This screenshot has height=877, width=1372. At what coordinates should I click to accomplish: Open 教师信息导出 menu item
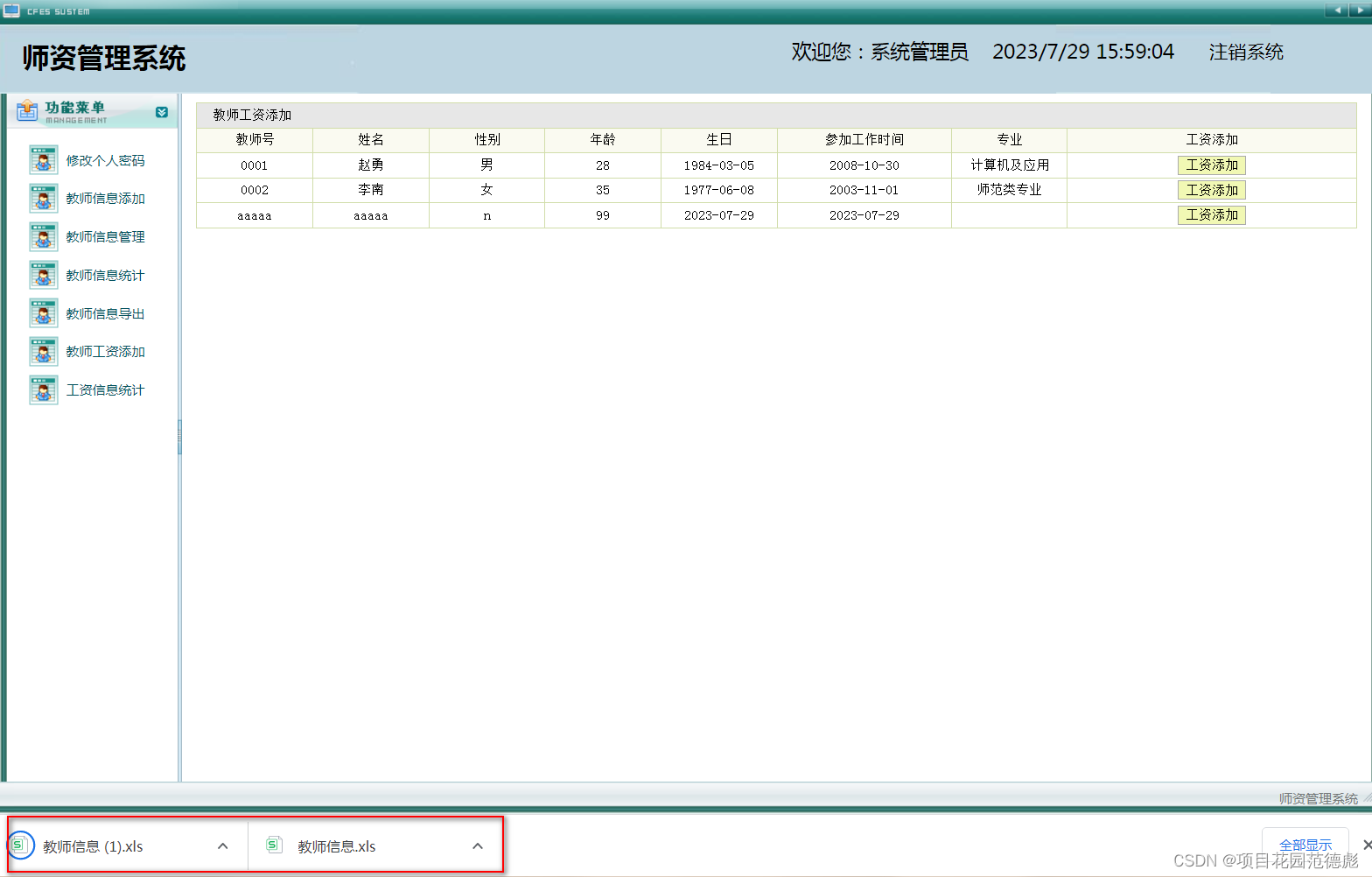point(106,314)
